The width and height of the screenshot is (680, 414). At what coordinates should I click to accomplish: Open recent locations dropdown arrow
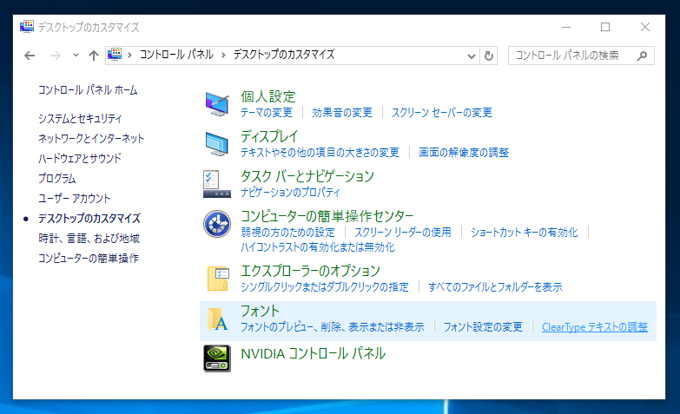[x=76, y=55]
